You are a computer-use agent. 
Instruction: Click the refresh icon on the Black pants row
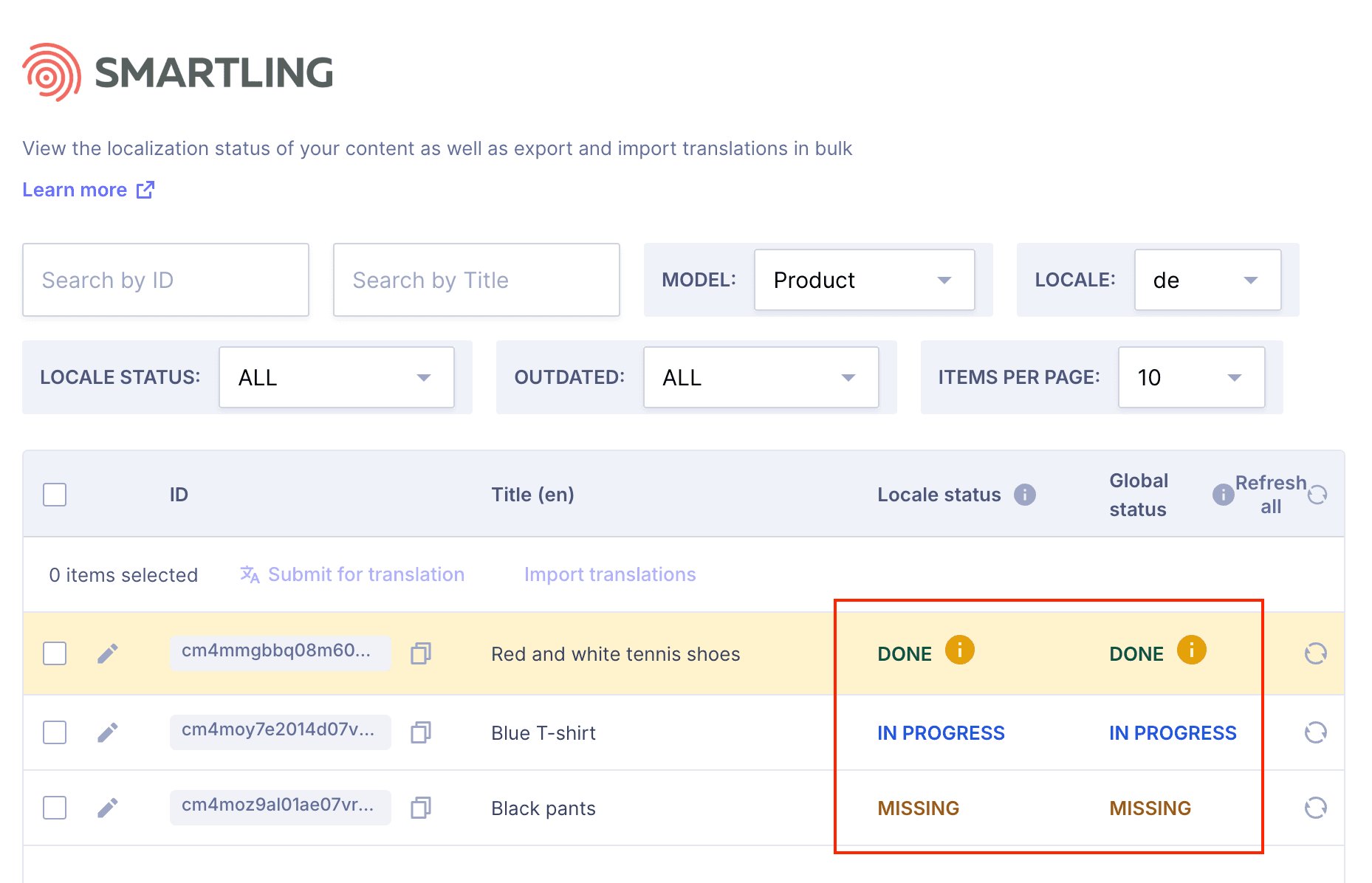[x=1316, y=808]
